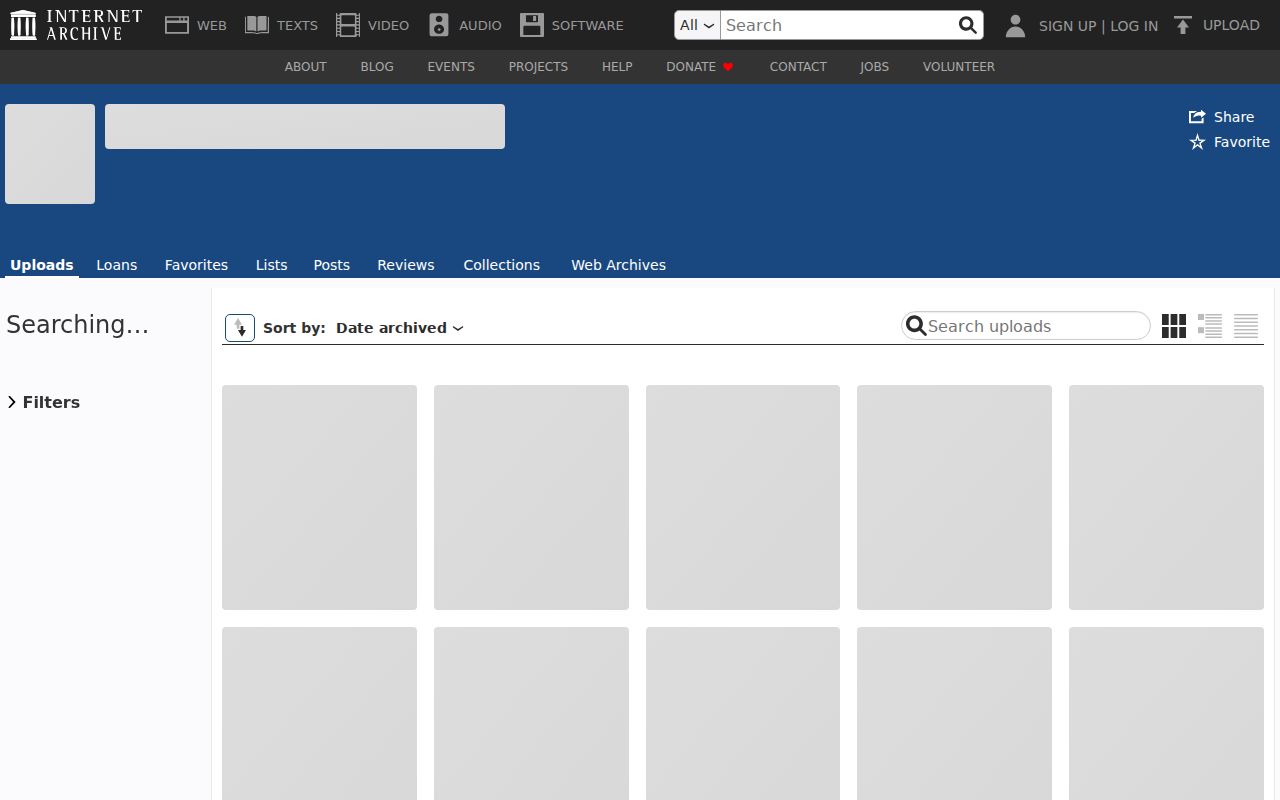Open the Date archived sort dropdown
This screenshot has width=1280, height=800.
tap(400, 327)
